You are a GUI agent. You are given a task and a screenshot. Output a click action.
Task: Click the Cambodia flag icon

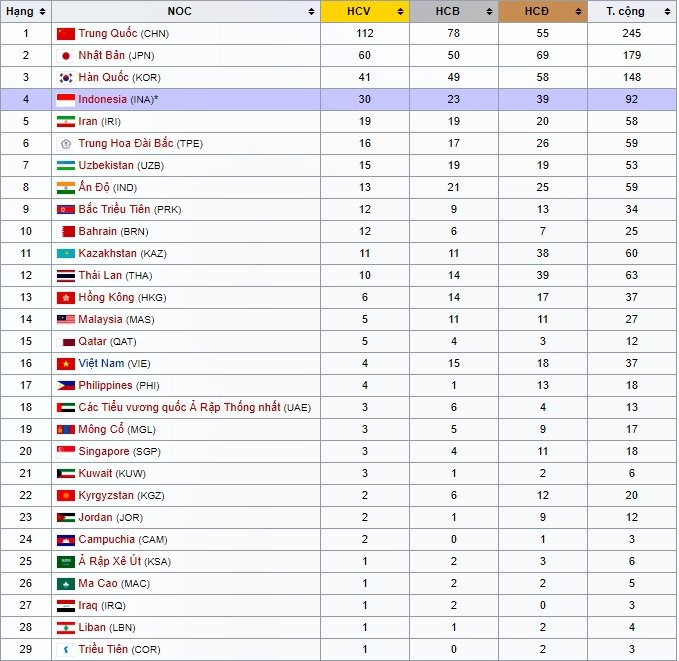66,540
